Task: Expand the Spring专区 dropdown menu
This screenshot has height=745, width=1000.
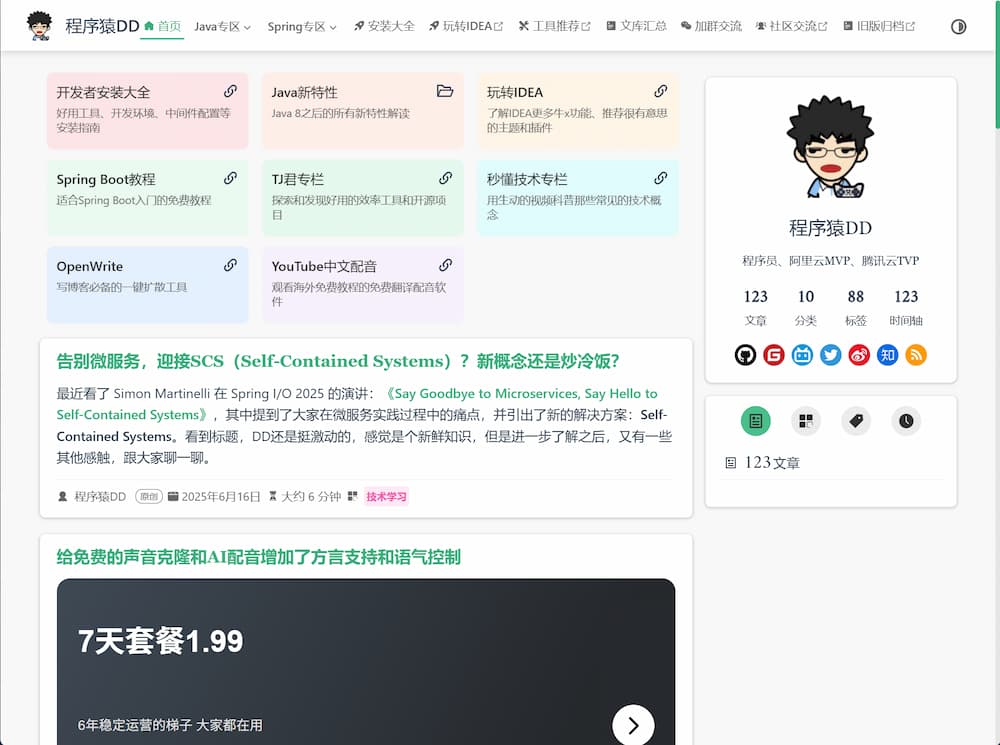Action: (302, 27)
